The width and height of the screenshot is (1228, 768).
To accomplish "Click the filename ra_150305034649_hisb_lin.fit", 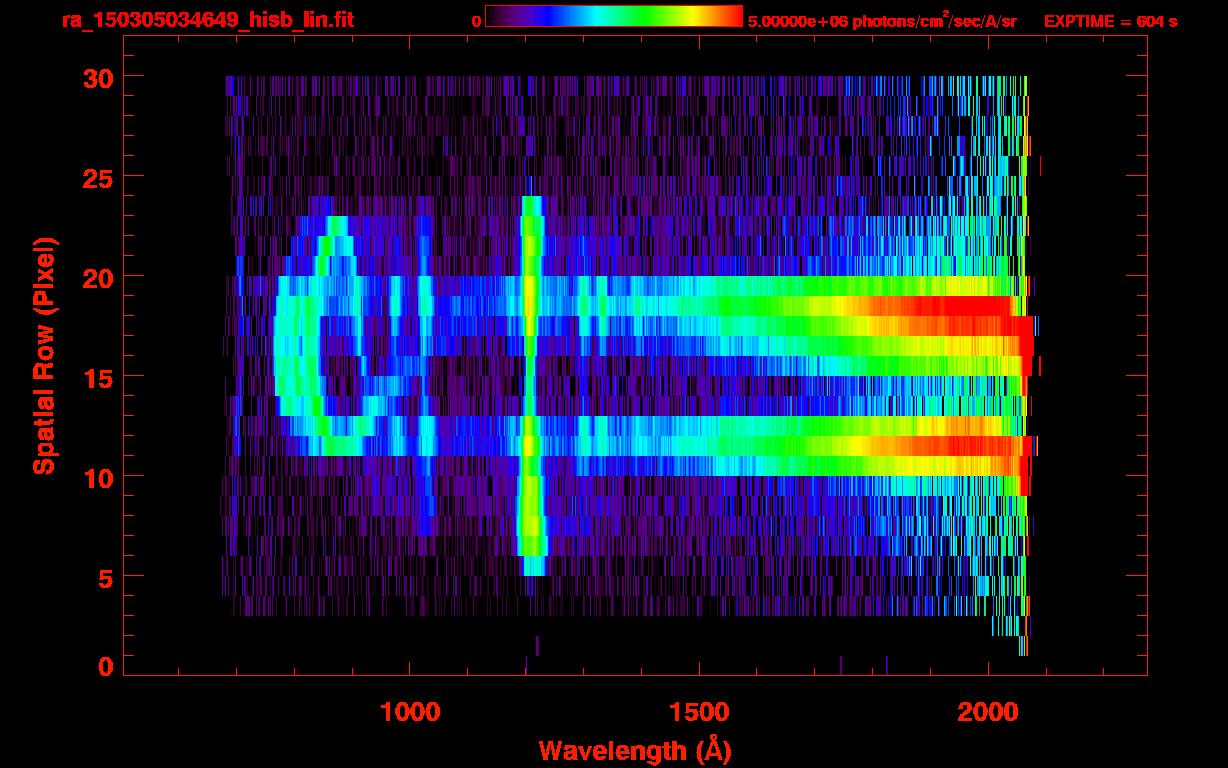I will point(207,20).
